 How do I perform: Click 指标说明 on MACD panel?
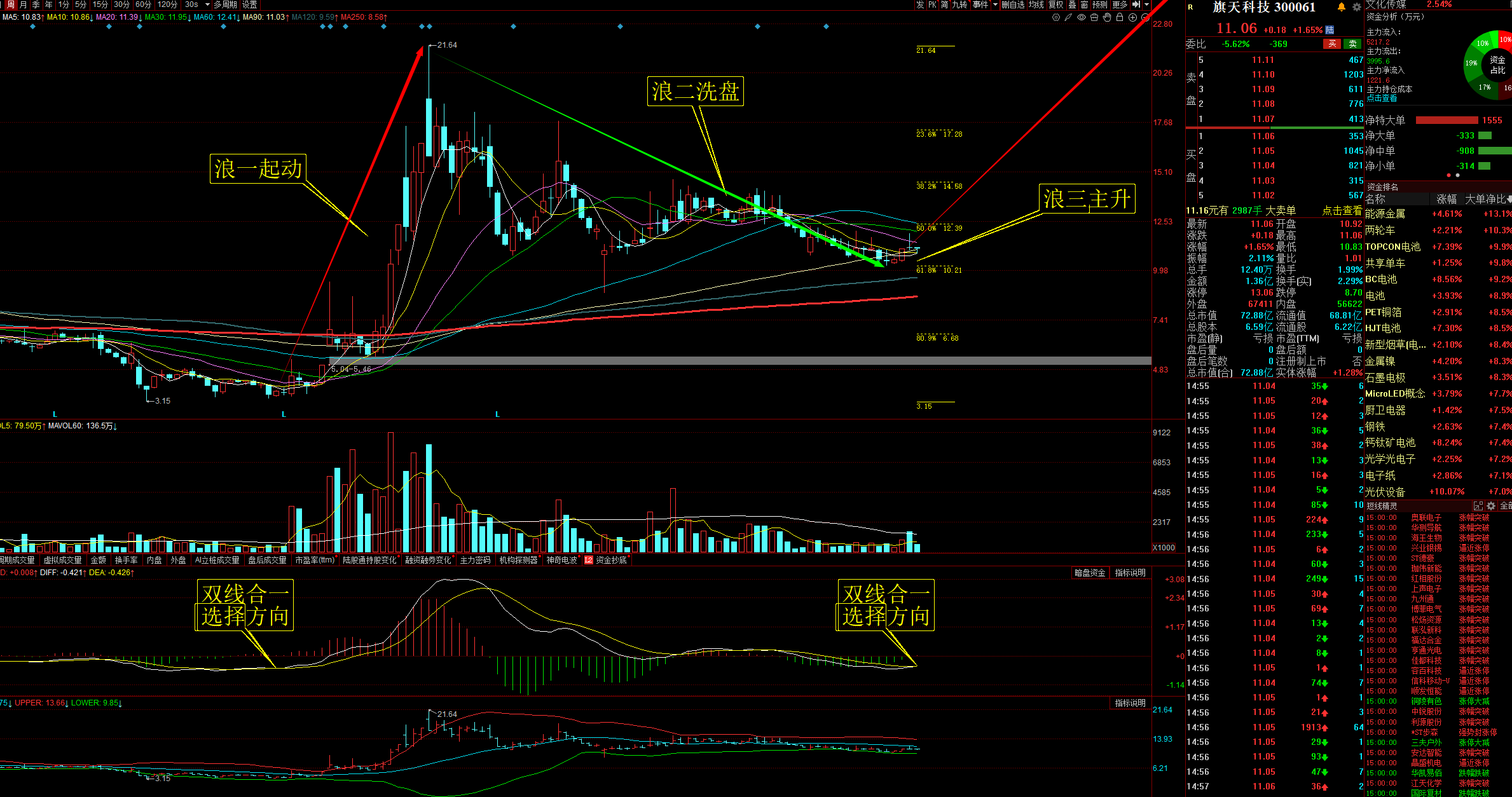coord(1130,573)
